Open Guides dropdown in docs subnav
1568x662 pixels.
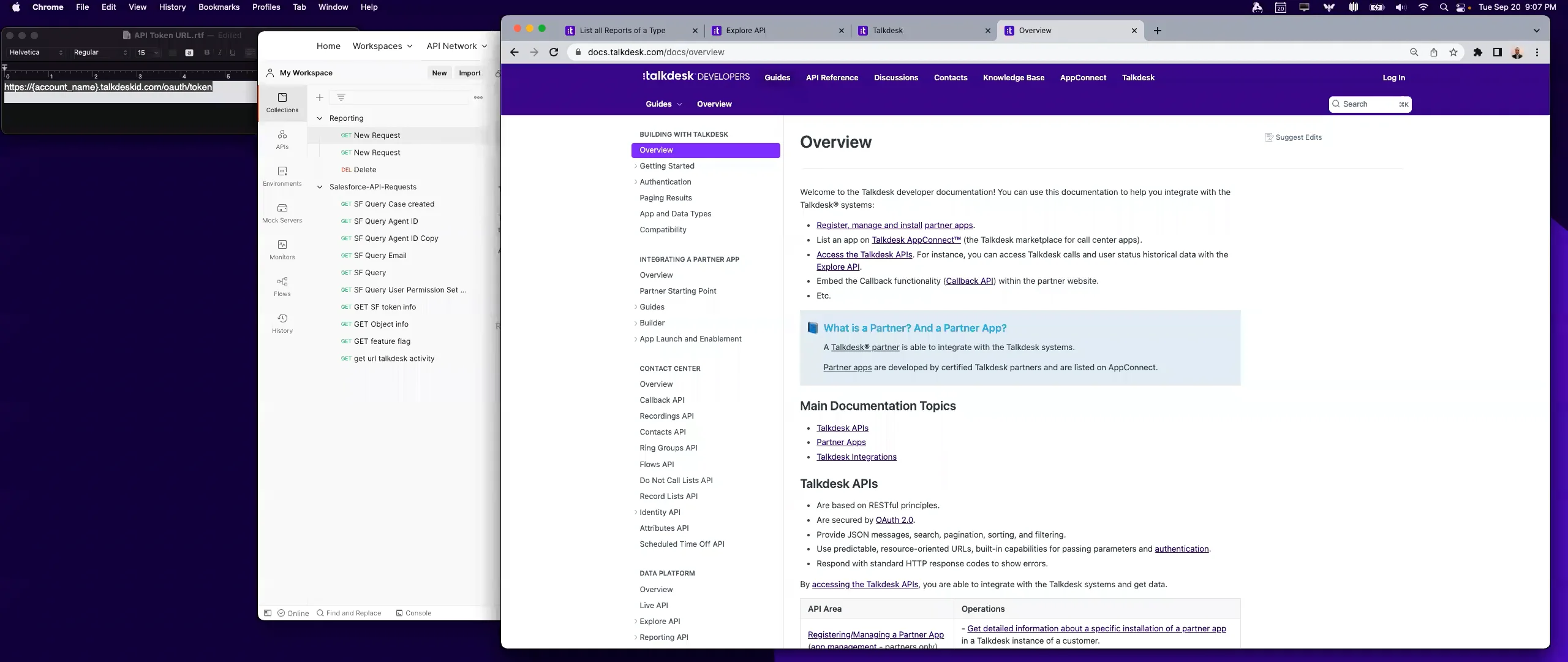click(x=664, y=104)
